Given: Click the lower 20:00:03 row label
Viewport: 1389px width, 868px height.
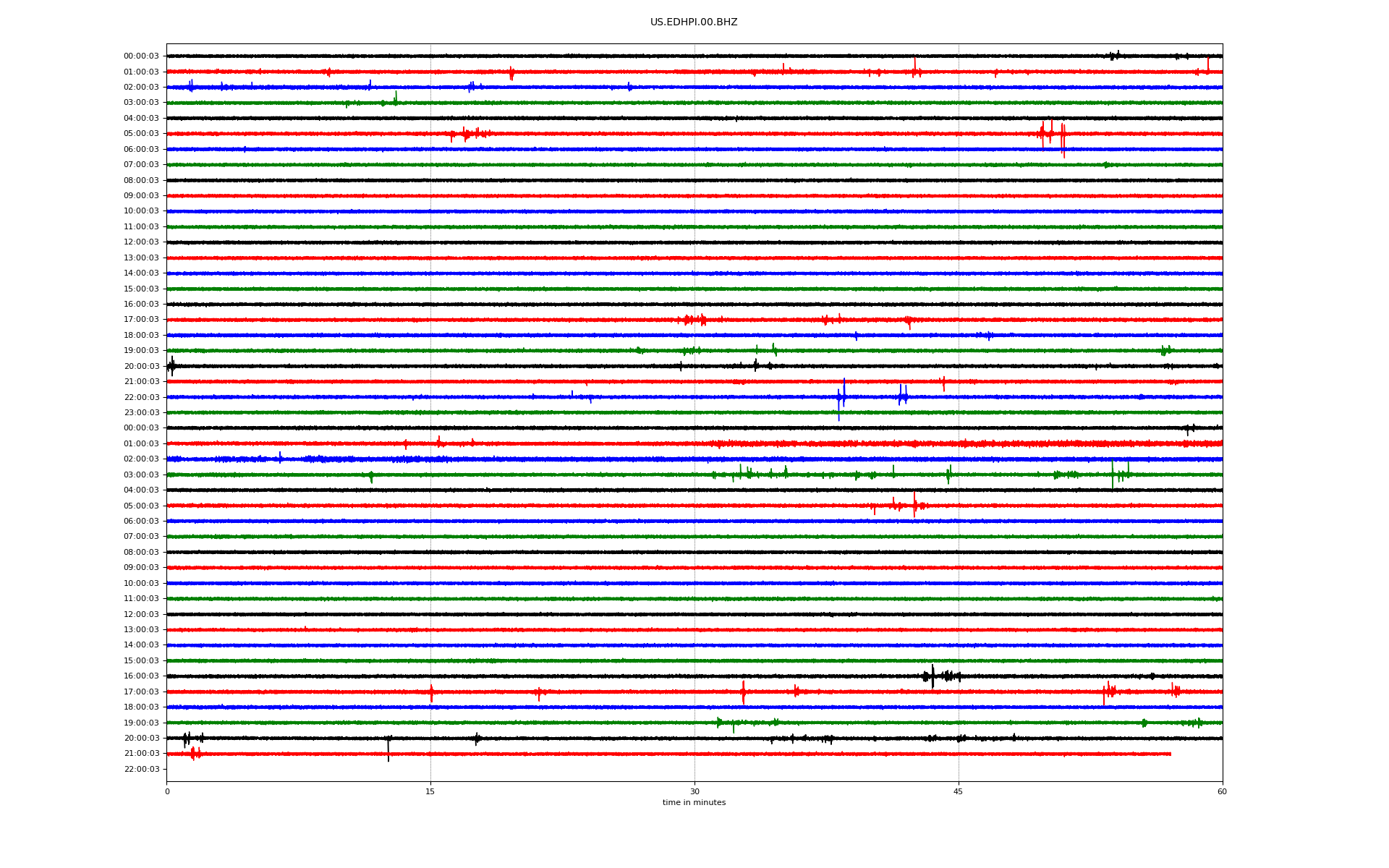Looking at the screenshot, I should [141, 739].
